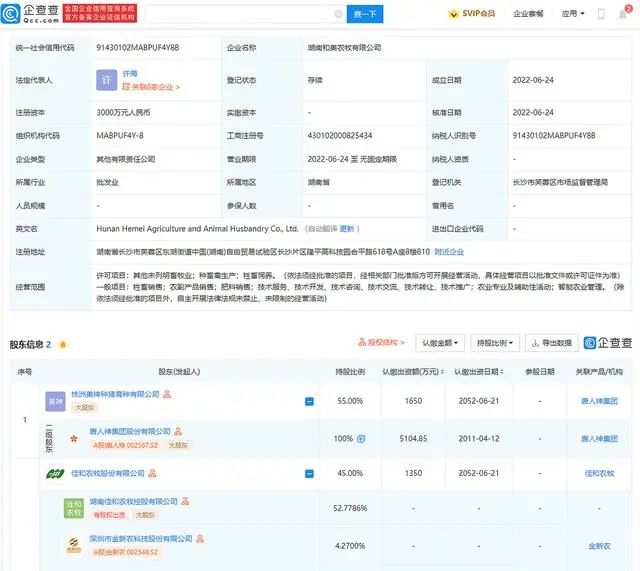
Task: Click the 有股权出质 tag
Action: 109,515
